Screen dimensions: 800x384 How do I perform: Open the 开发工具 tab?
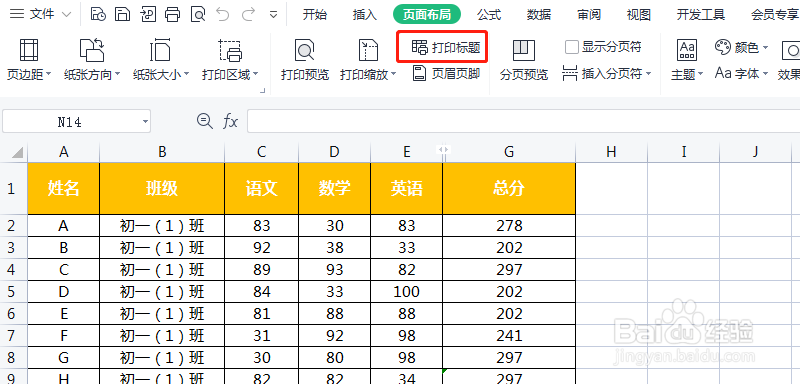pos(701,15)
